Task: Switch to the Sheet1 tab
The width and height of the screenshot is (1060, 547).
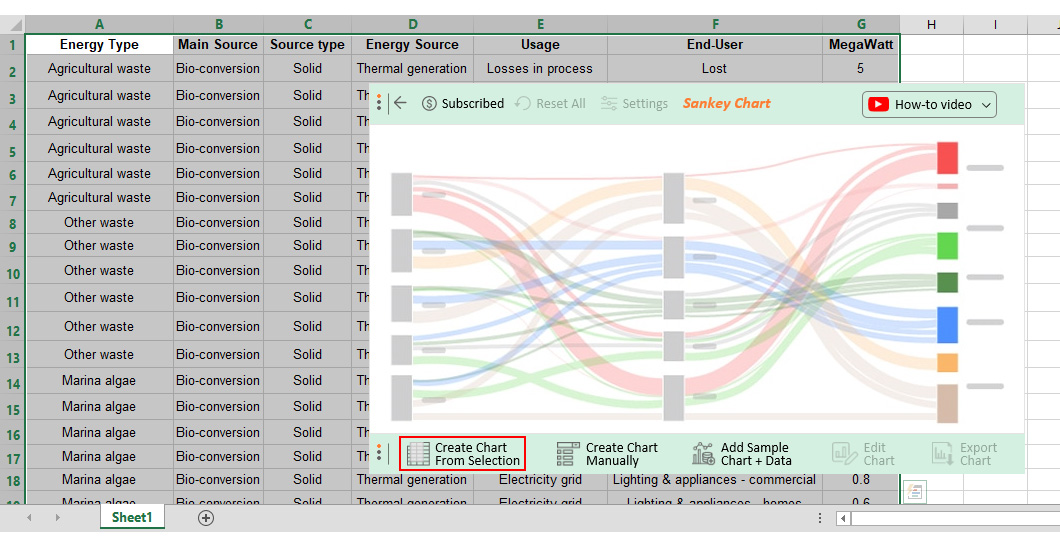Action: [132, 517]
